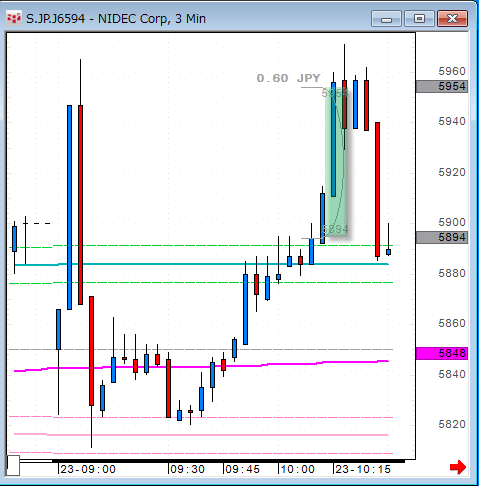Click the 5820 price scale label
This screenshot has height=486, width=479.
(x=452, y=424)
